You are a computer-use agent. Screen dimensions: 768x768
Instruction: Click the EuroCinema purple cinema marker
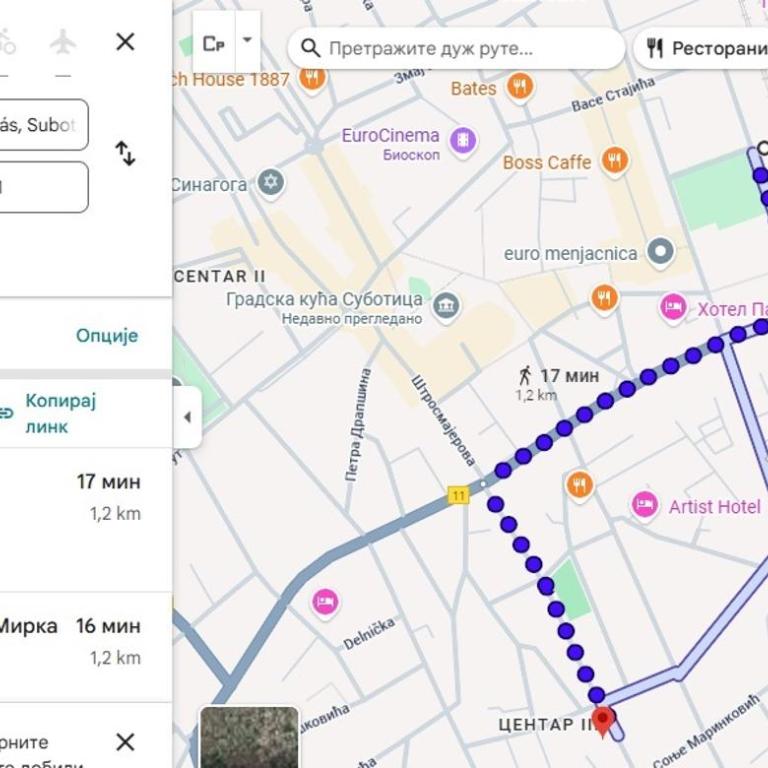462,141
